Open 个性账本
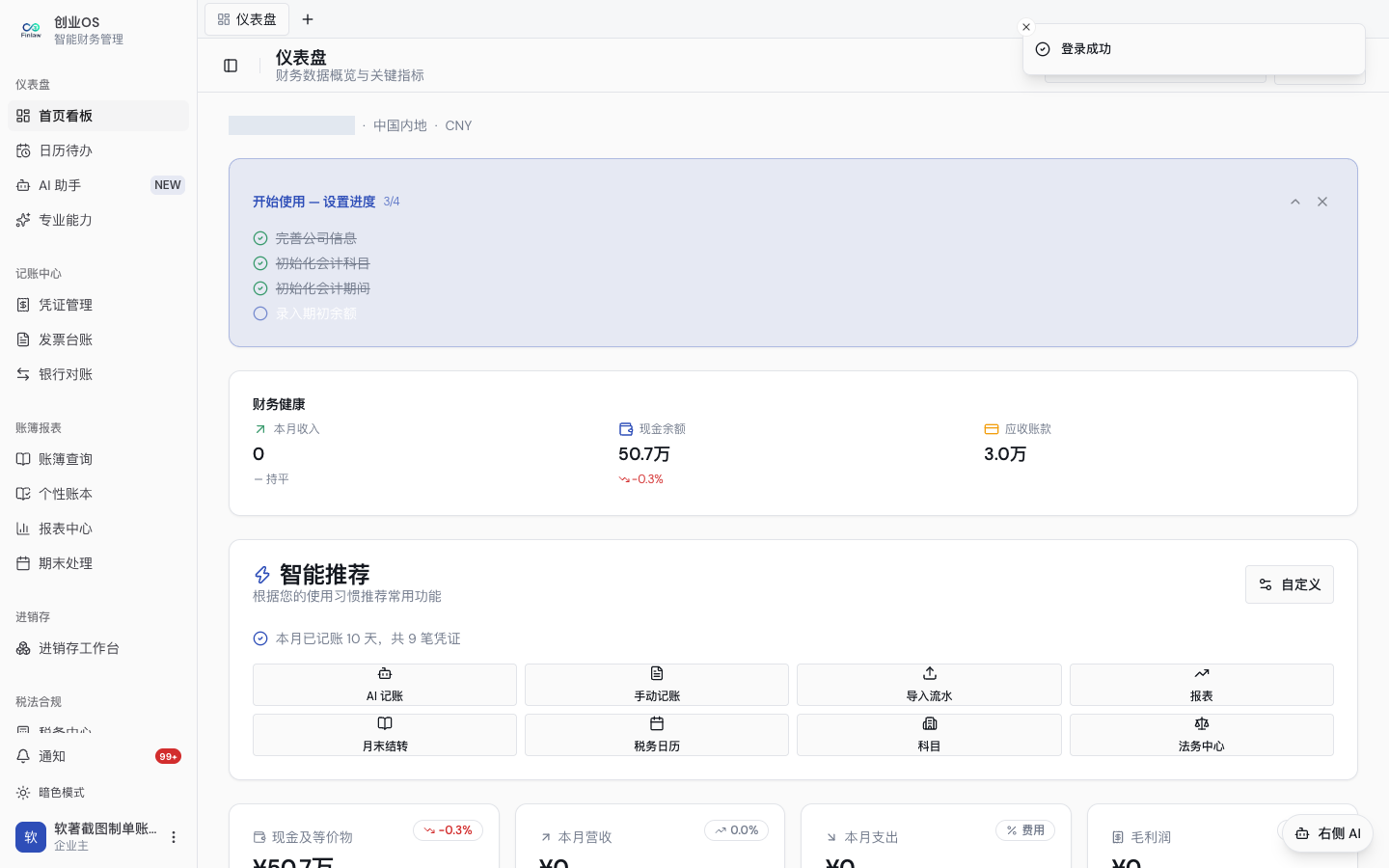Screen dimensions: 1389x868 pyautogui.click(x=98, y=494)
